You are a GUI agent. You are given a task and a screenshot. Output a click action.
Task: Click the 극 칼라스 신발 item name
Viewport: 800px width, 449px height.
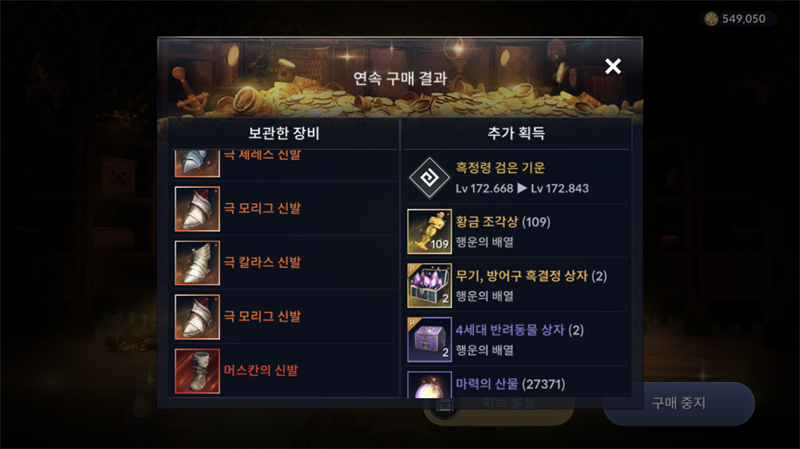[x=262, y=262]
